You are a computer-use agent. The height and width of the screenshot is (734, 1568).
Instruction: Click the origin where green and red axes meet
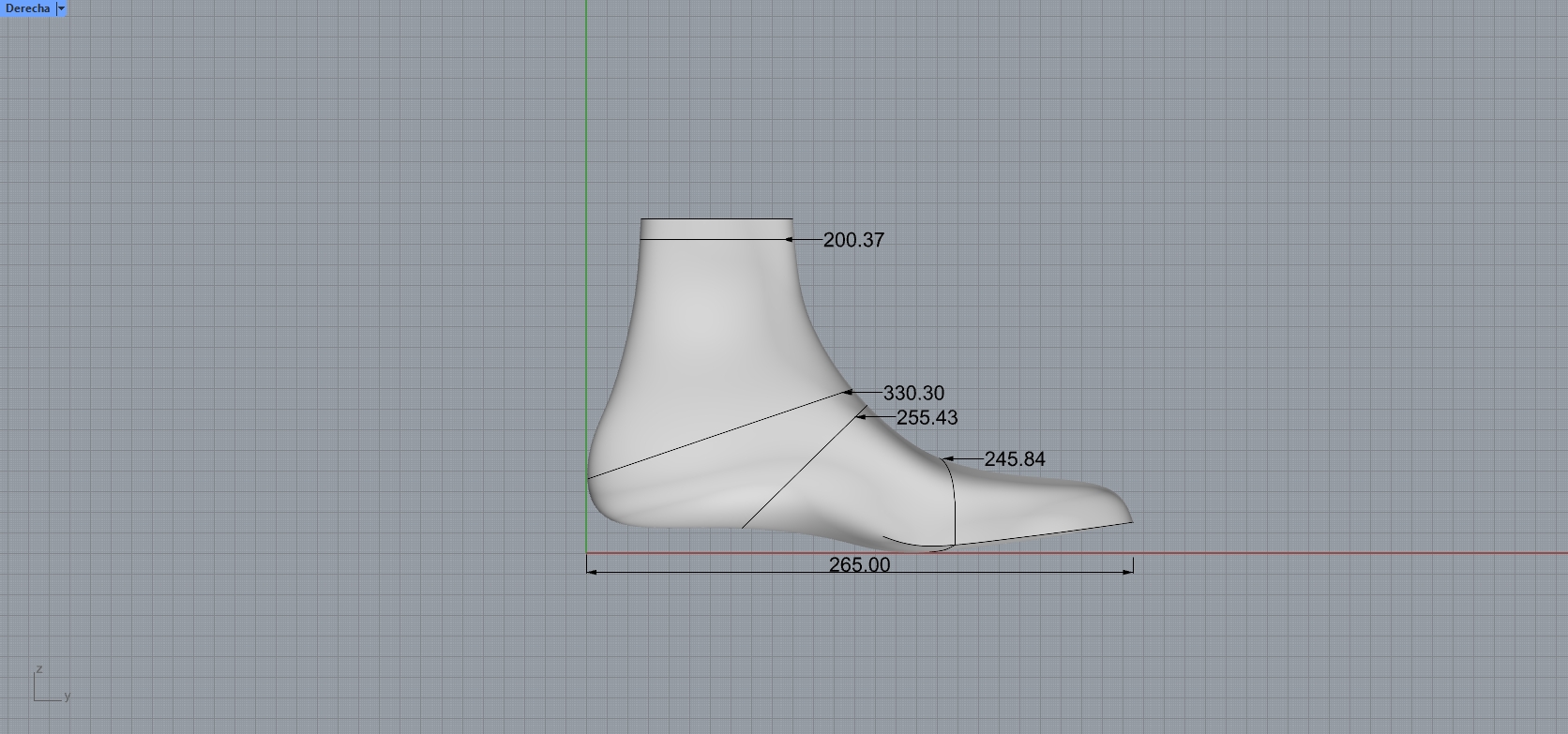tap(587, 552)
